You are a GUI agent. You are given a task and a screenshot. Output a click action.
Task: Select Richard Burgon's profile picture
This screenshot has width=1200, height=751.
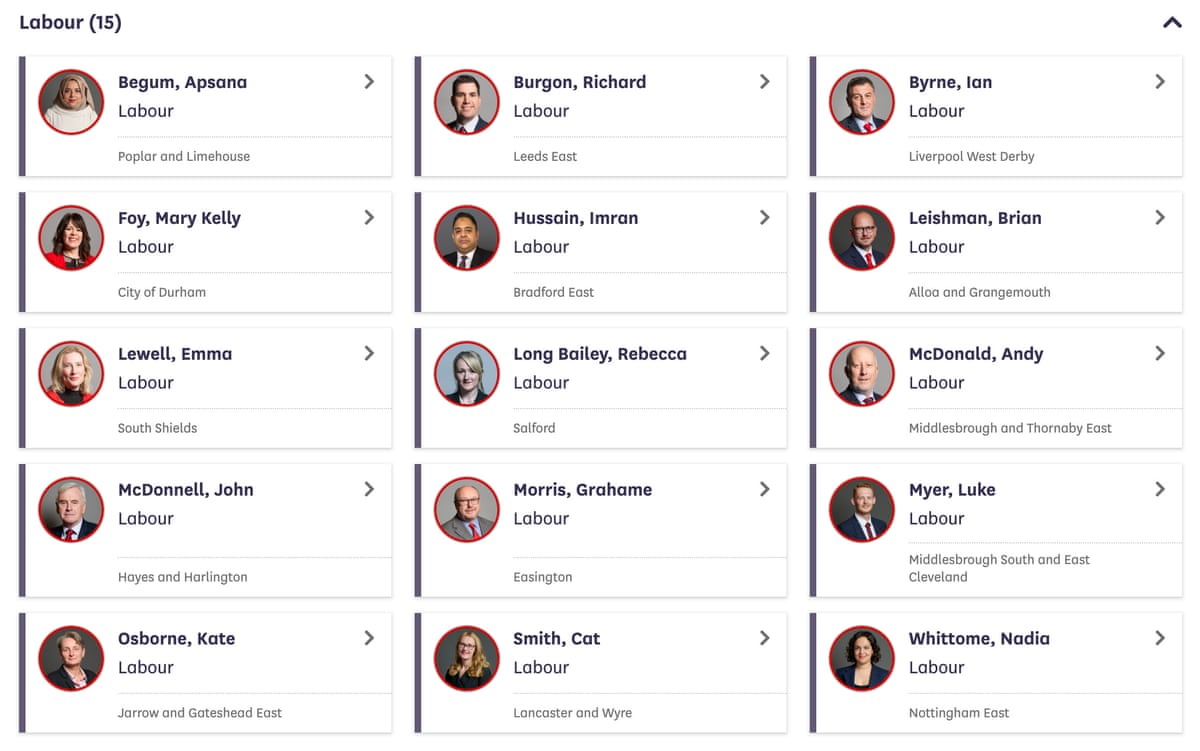466,101
